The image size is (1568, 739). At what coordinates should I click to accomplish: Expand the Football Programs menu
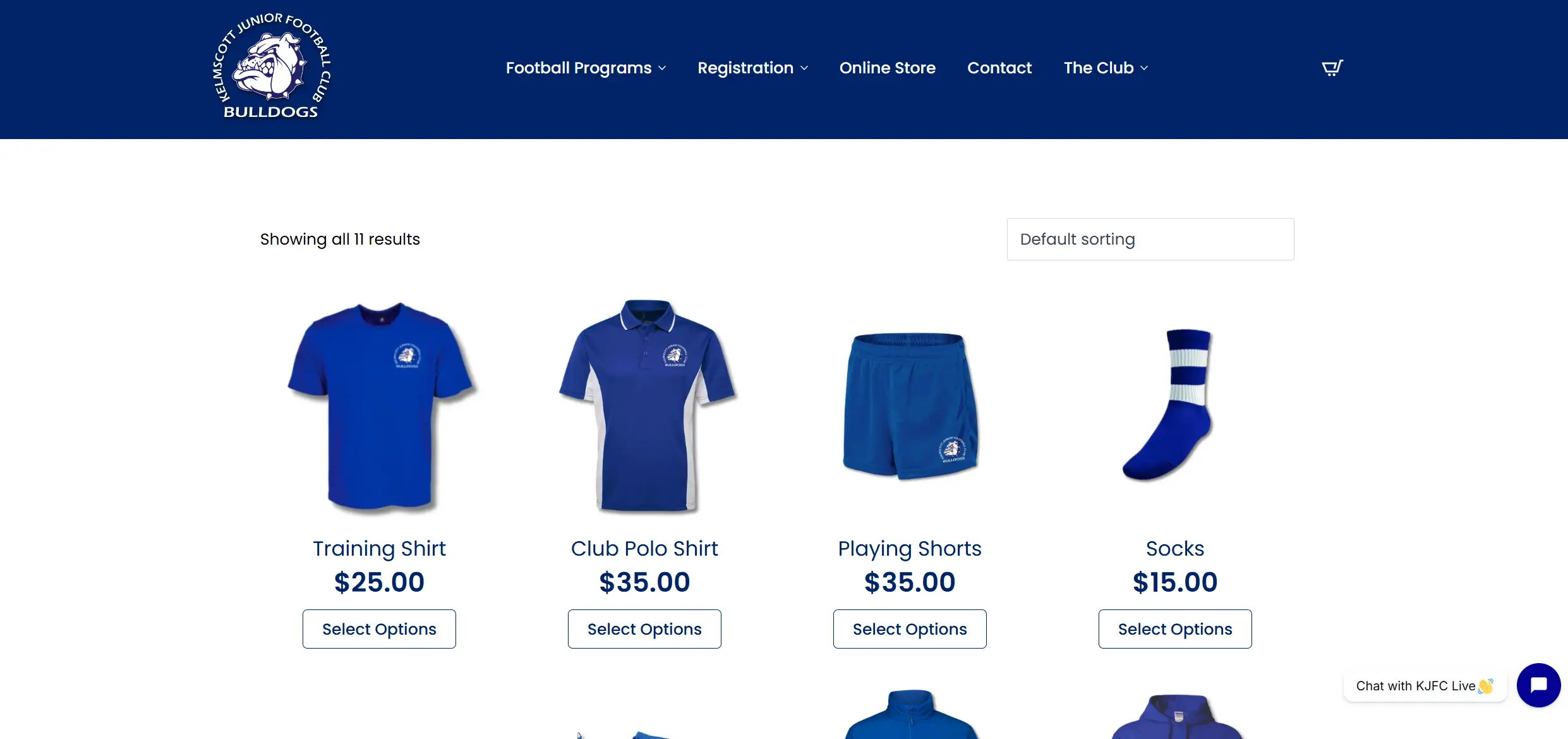[586, 68]
